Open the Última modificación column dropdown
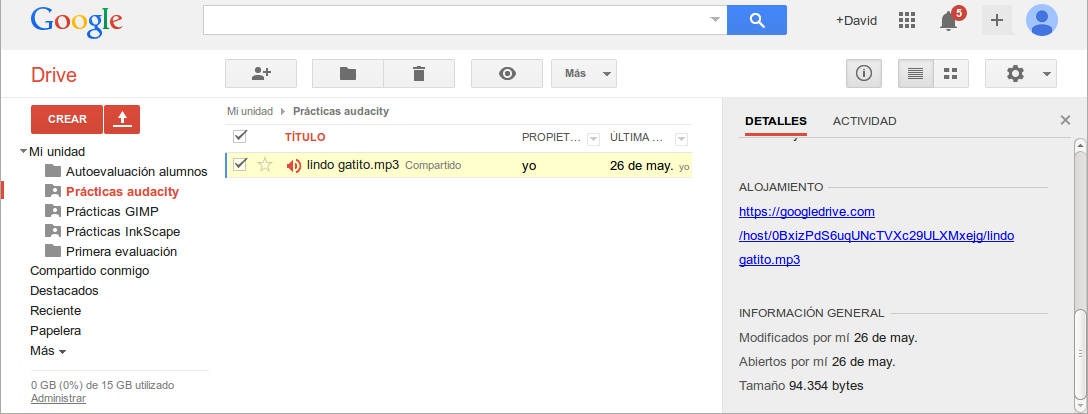The height and width of the screenshot is (414, 1088). tap(681, 139)
